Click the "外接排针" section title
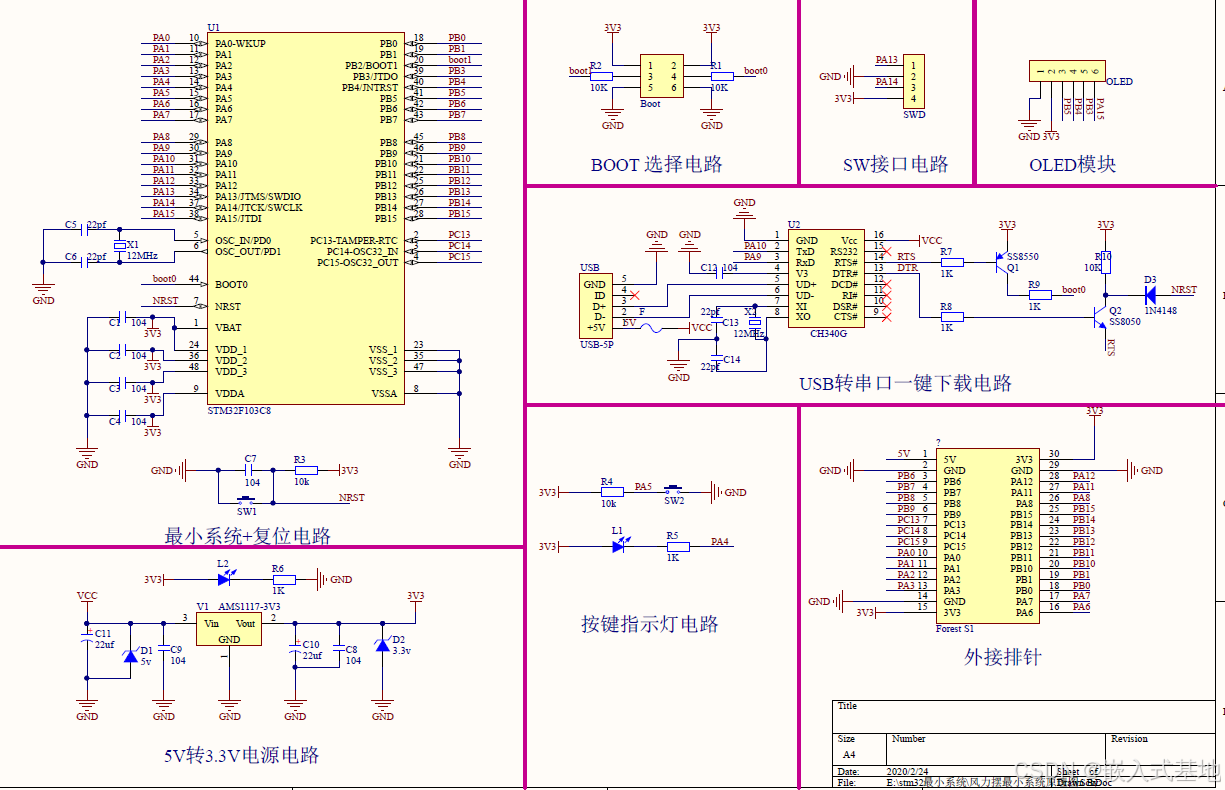 (x=1003, y=657)
